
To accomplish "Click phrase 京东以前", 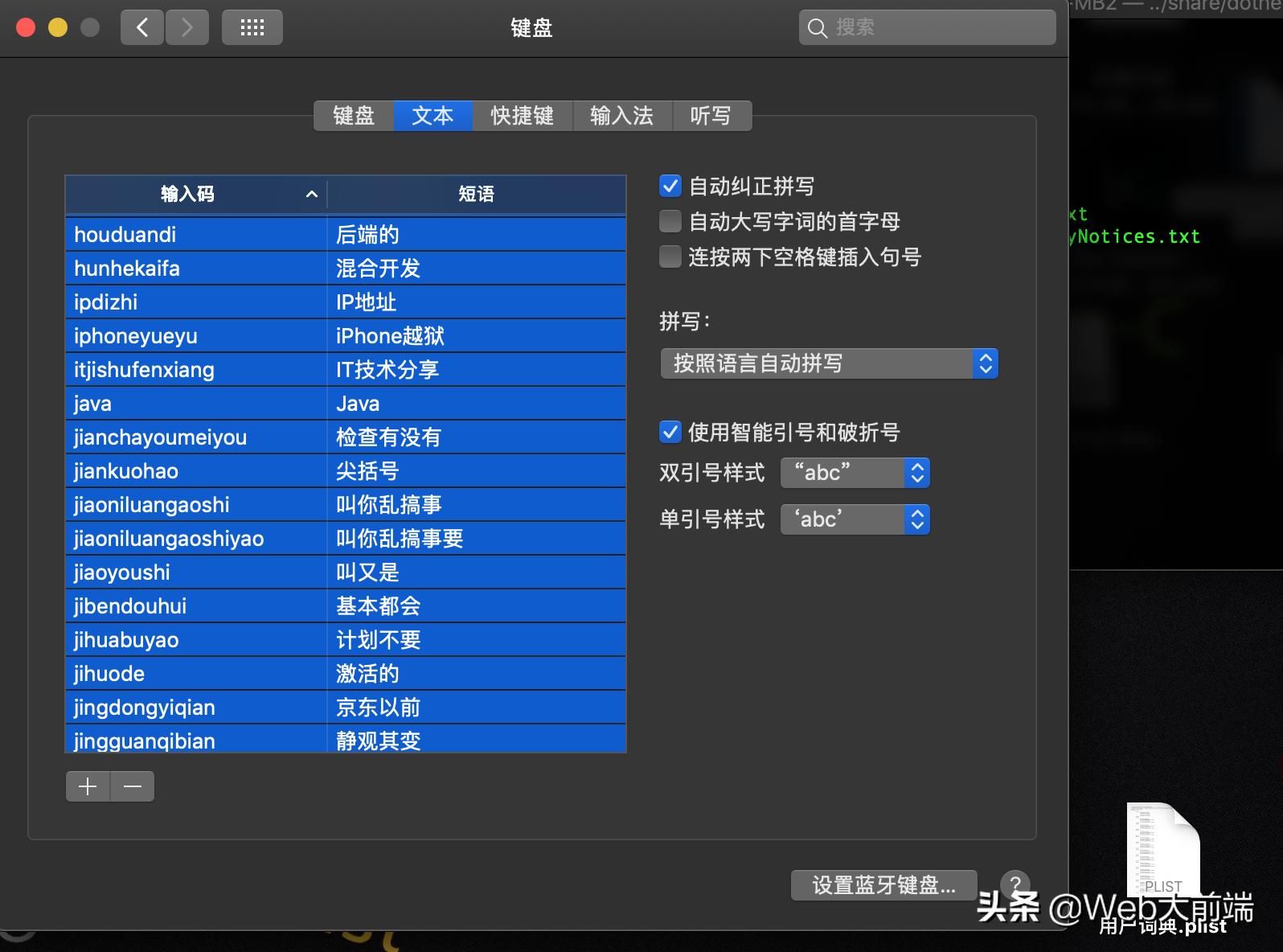I will pos(378,708).
